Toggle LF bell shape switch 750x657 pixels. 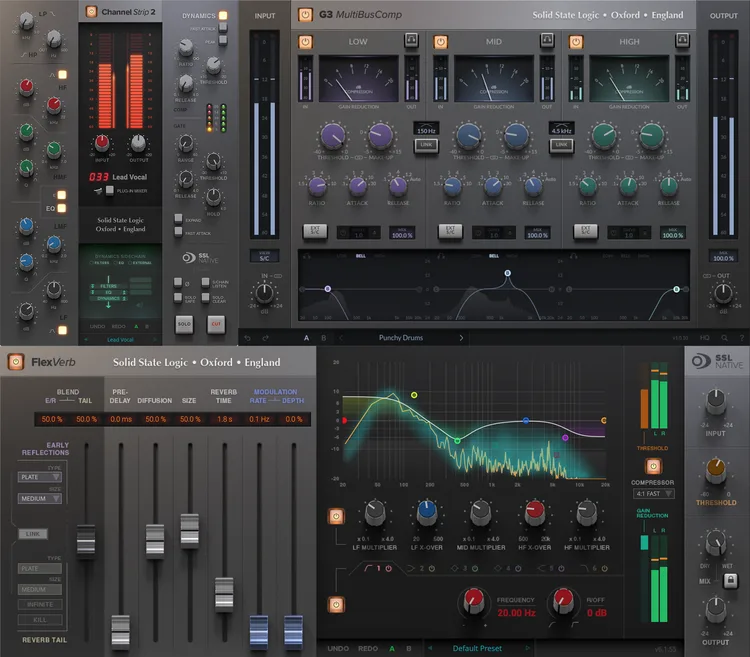coord(62,330)
